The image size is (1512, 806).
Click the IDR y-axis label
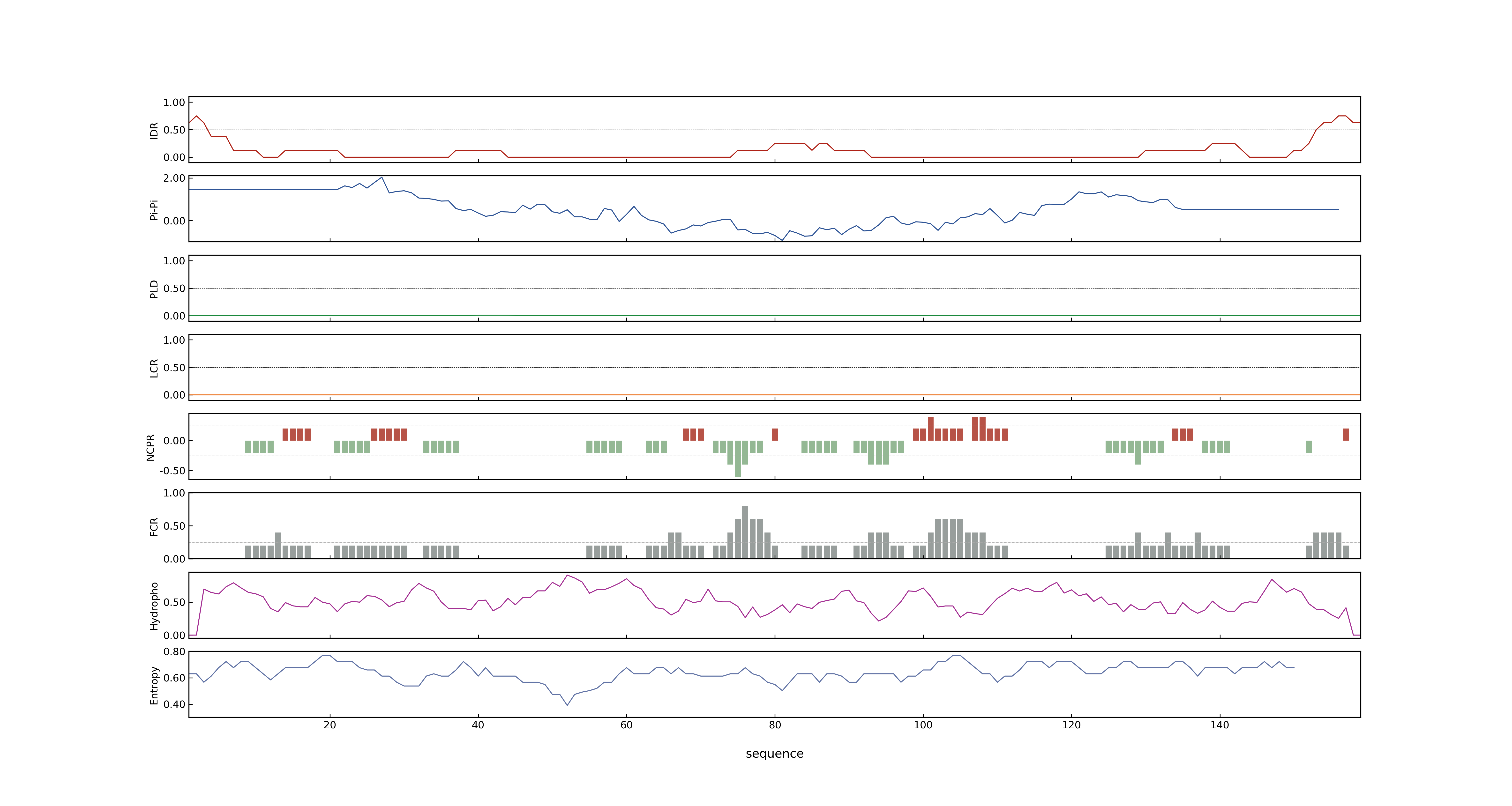tap(154, 130)
